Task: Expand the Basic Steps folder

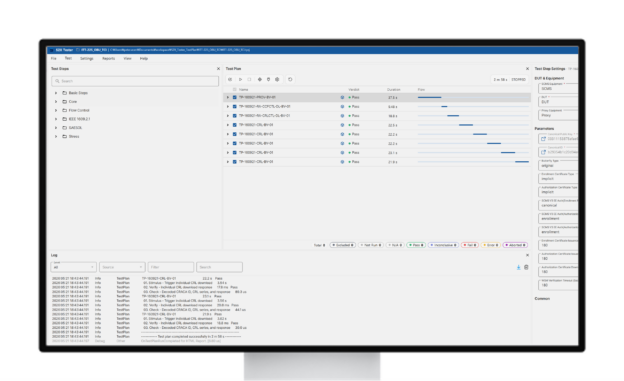Action: coord(56,93)
